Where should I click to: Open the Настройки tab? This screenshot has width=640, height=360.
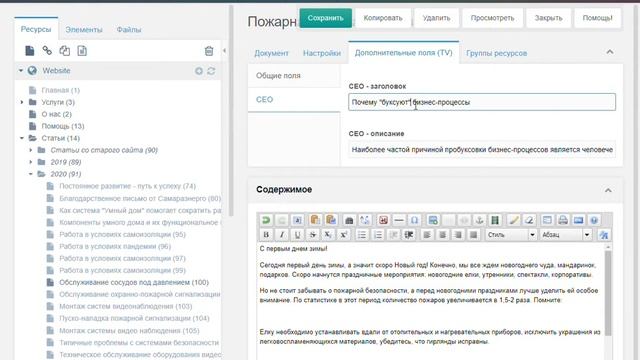(x=322, y=53)
